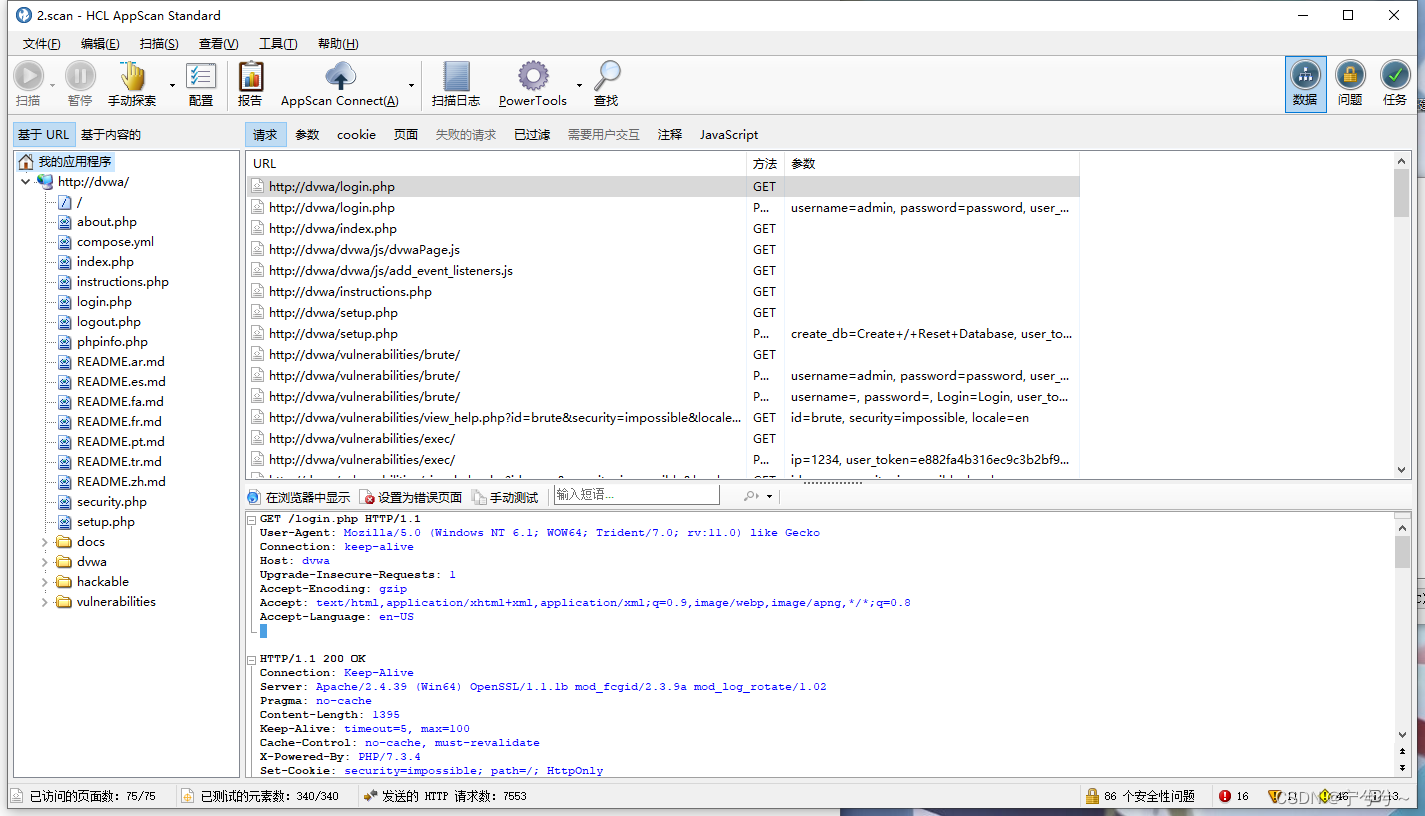Expand the vulnerabilities folder node
1425x816 pixels.
tap(44, 602)
